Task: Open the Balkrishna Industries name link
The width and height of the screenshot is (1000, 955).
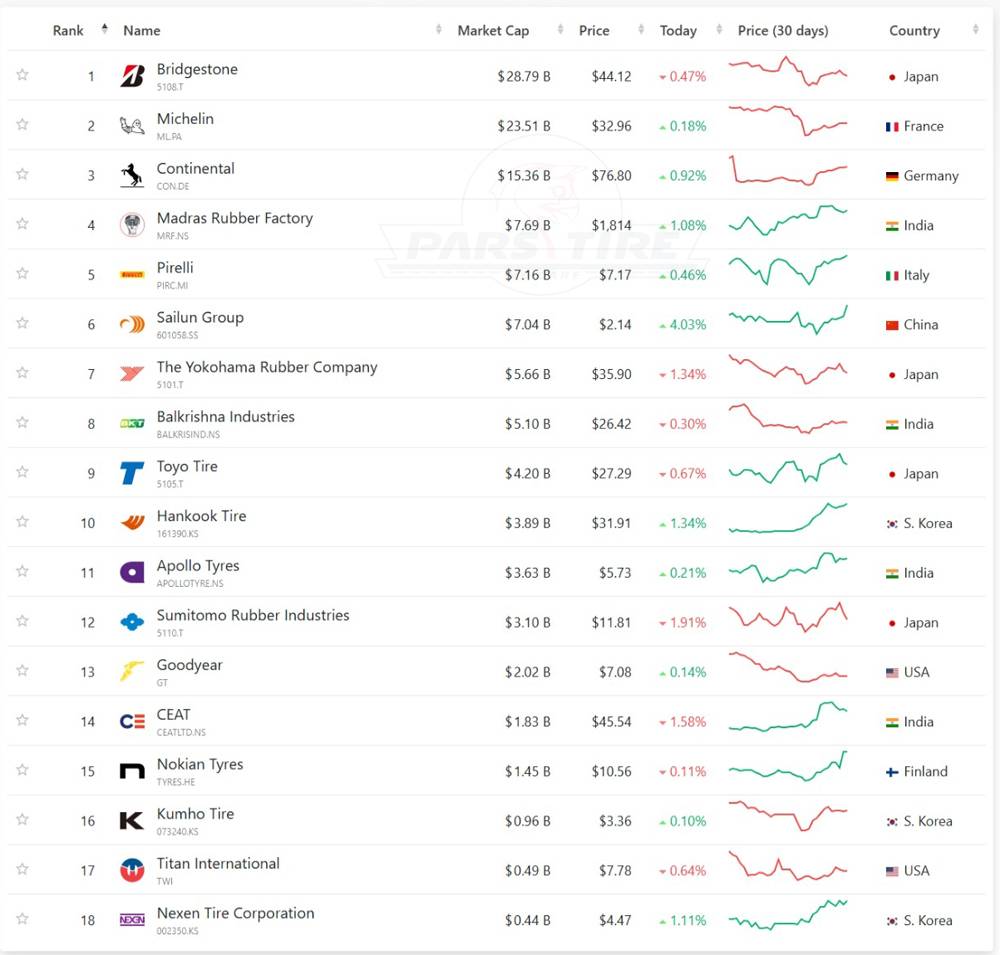Action: [x=226, y=417]
